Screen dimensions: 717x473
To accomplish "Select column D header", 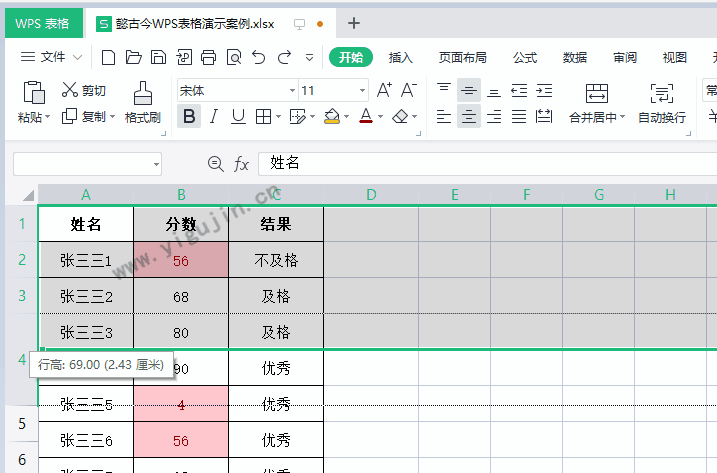I will click(x=371, y=195).
